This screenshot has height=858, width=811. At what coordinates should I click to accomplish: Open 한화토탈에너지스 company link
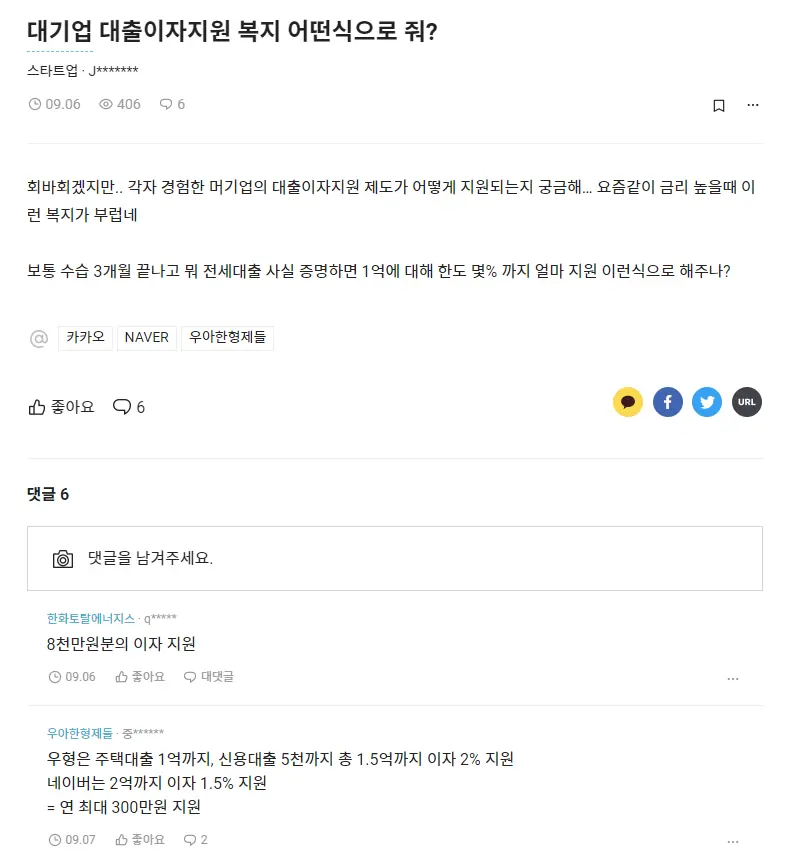click(91, 619)
